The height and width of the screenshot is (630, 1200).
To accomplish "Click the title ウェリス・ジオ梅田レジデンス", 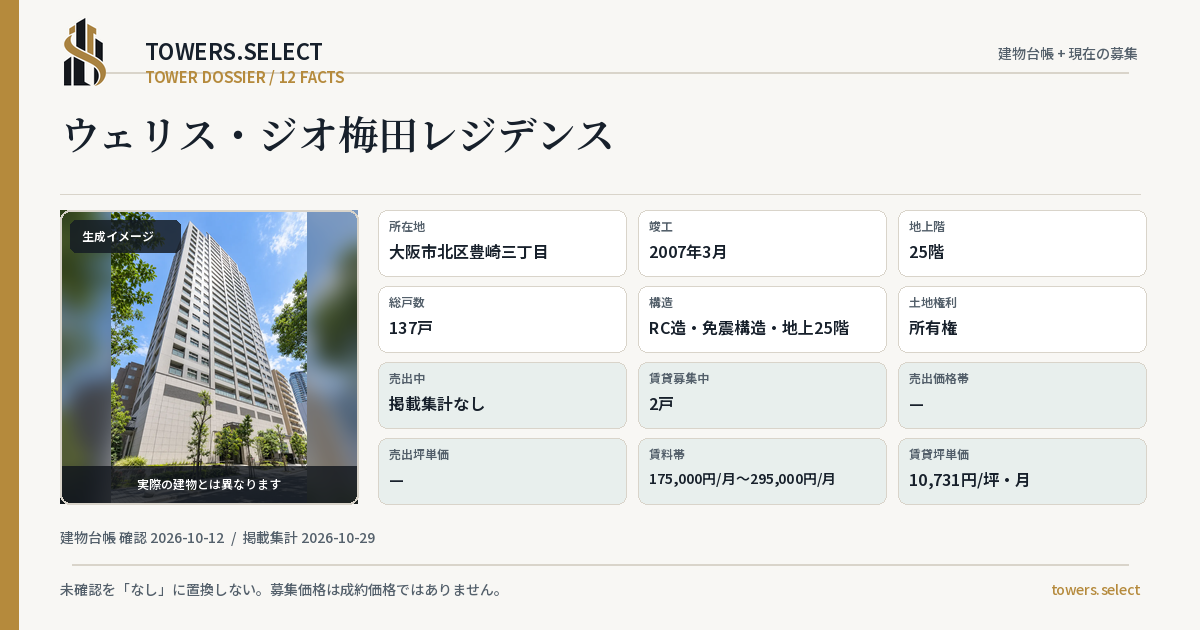I will pyautogui.click(x=338, y=135).
